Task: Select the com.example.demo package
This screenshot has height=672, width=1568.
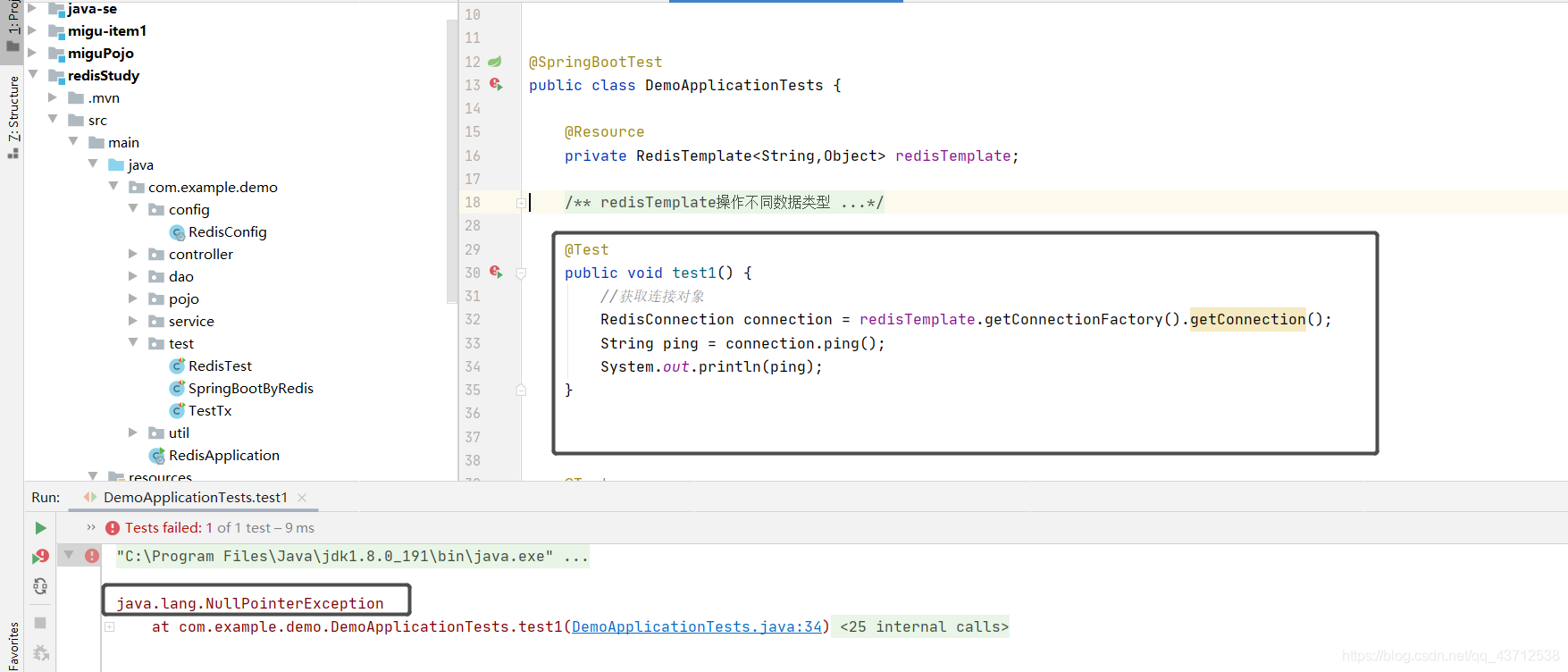Action: point(213,188)
